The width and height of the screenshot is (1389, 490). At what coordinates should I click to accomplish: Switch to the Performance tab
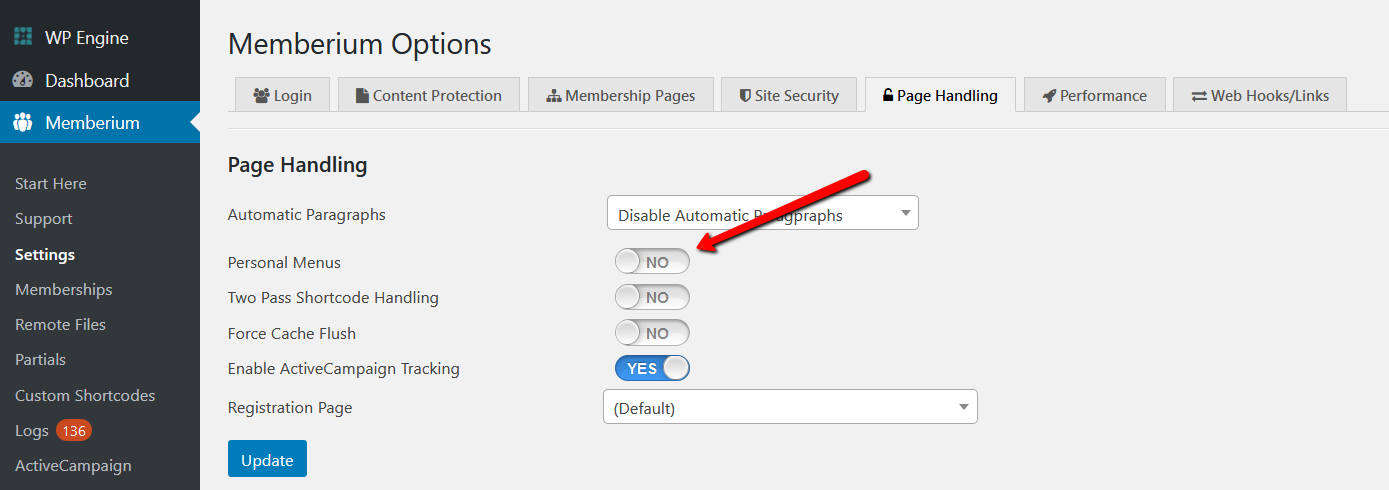1095,95
